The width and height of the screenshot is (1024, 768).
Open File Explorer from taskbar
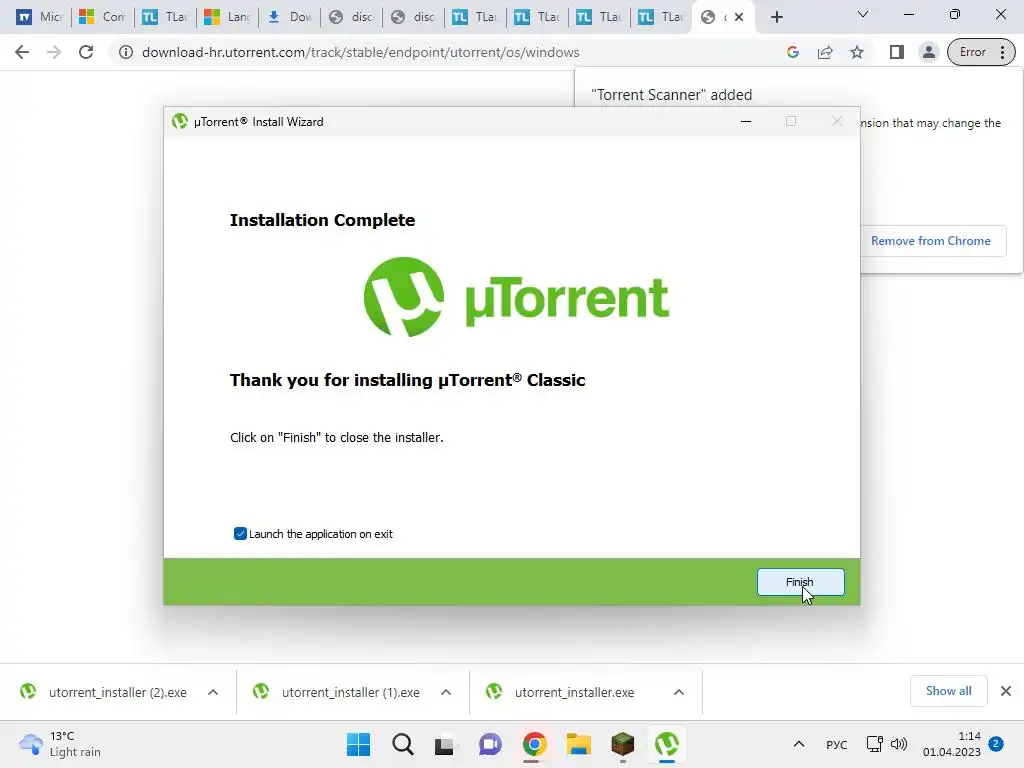click(x=579, y=744)
